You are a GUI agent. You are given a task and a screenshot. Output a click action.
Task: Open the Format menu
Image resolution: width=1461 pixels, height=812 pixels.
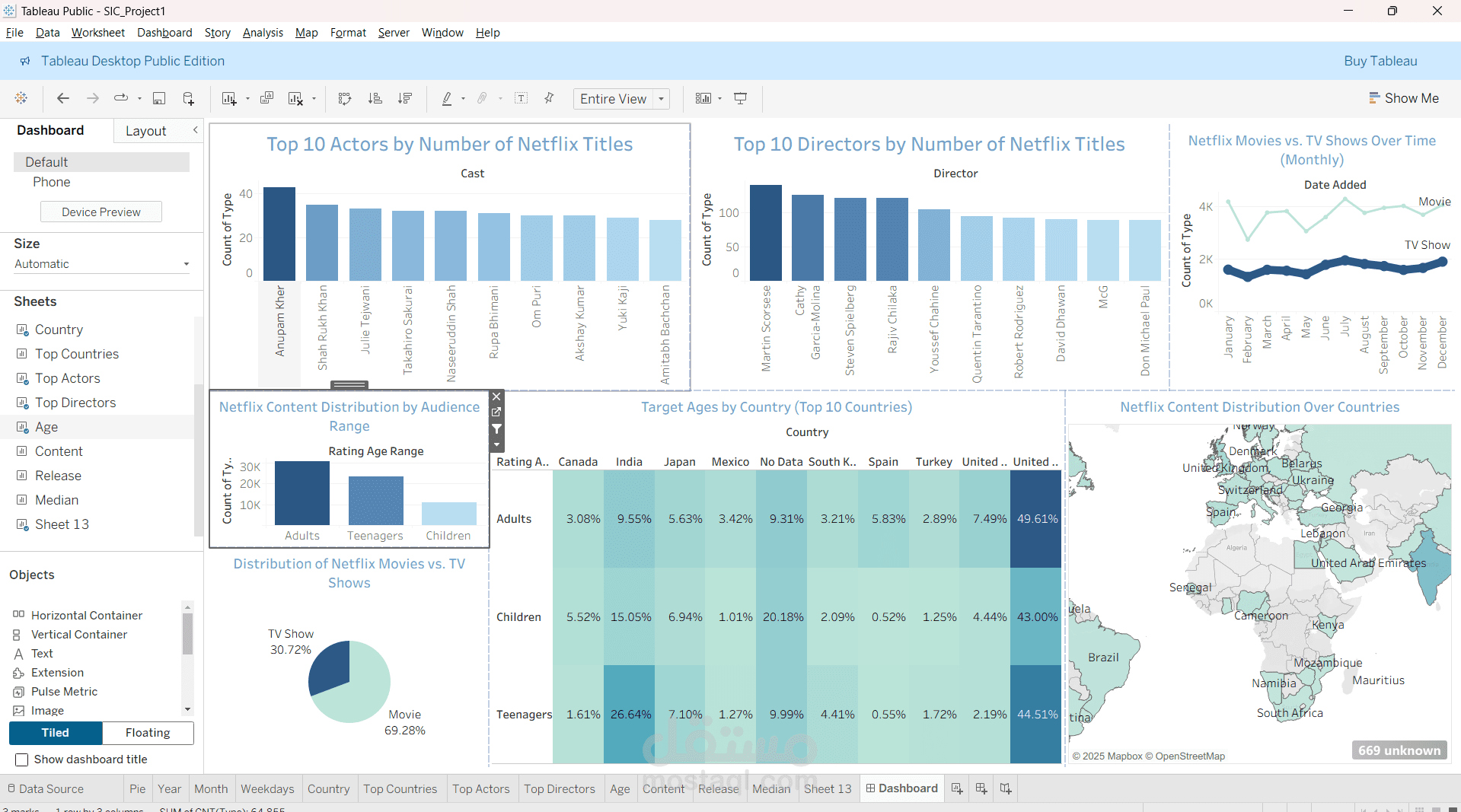tap(348, 33)
